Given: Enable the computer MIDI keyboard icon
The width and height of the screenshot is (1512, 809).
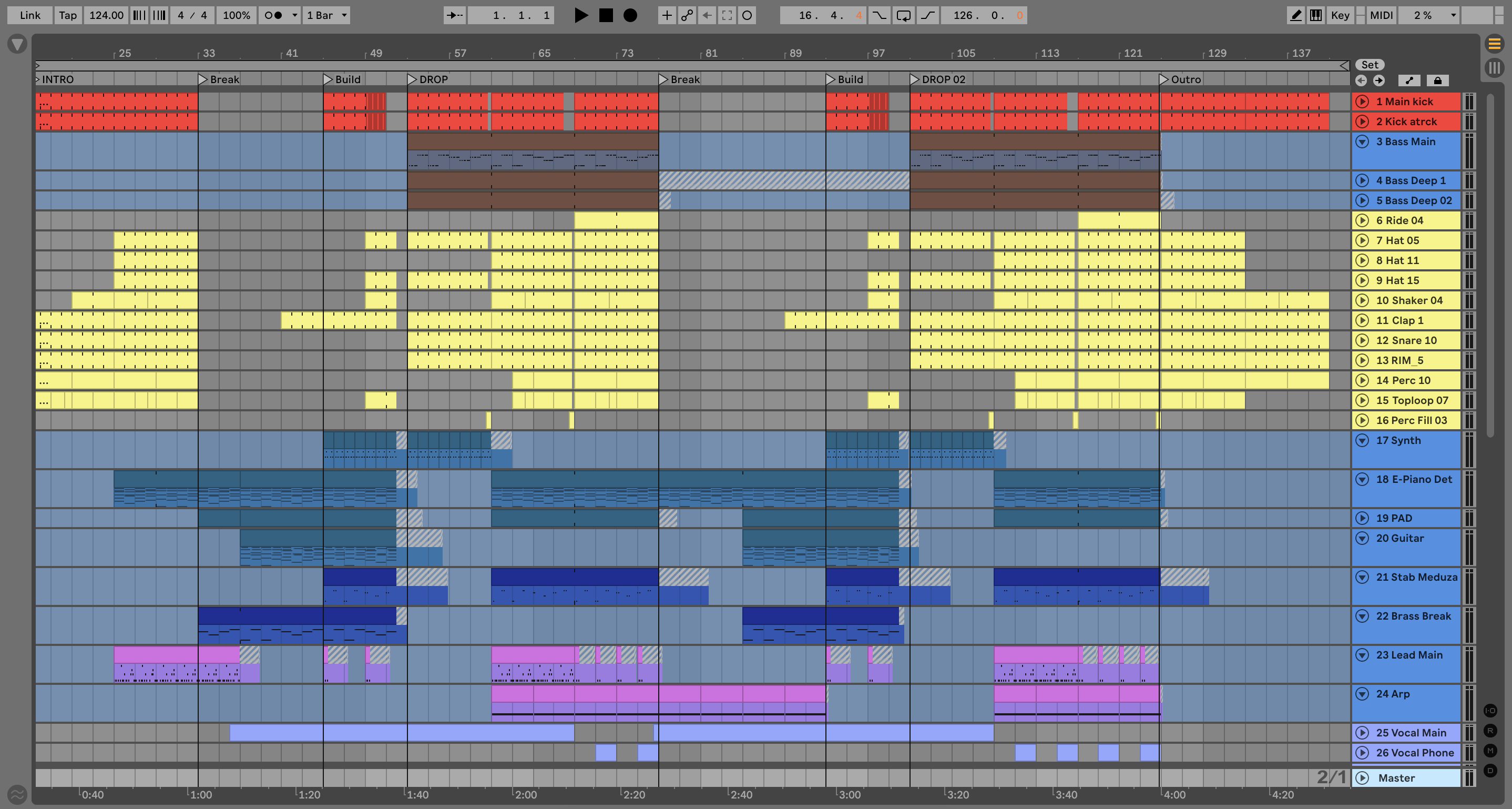Looking at the screenshot, I should coord(1316,15).
